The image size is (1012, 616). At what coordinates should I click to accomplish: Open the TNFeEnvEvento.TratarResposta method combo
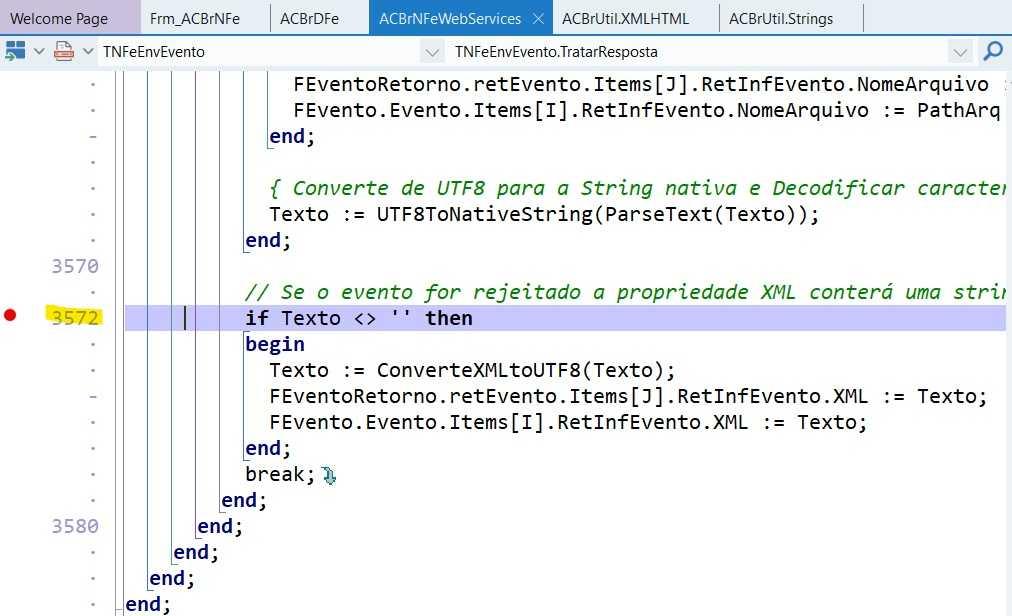pyautogui.click(x=710, y=52)
